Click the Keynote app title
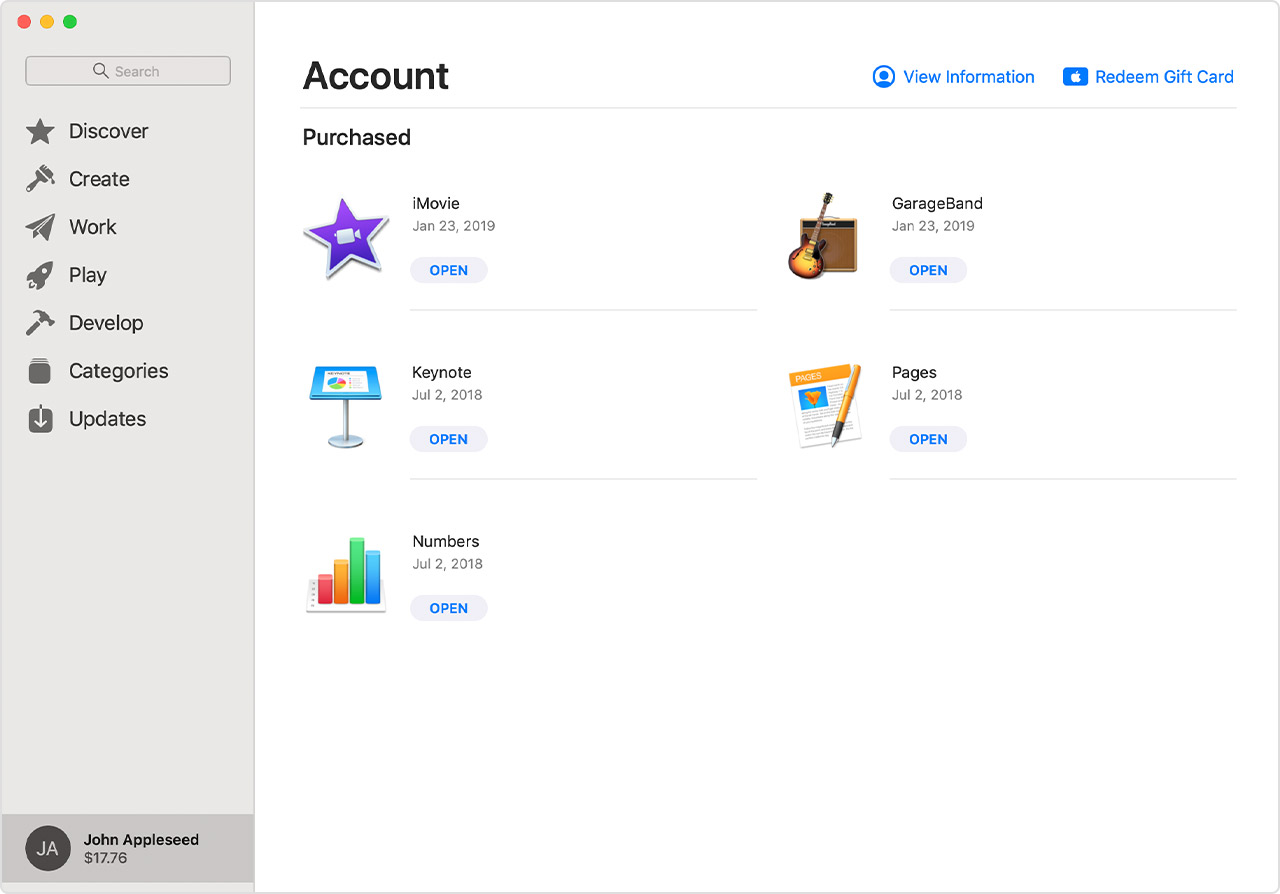Viewport: 1280px width, 894px height. pos(442,372)
